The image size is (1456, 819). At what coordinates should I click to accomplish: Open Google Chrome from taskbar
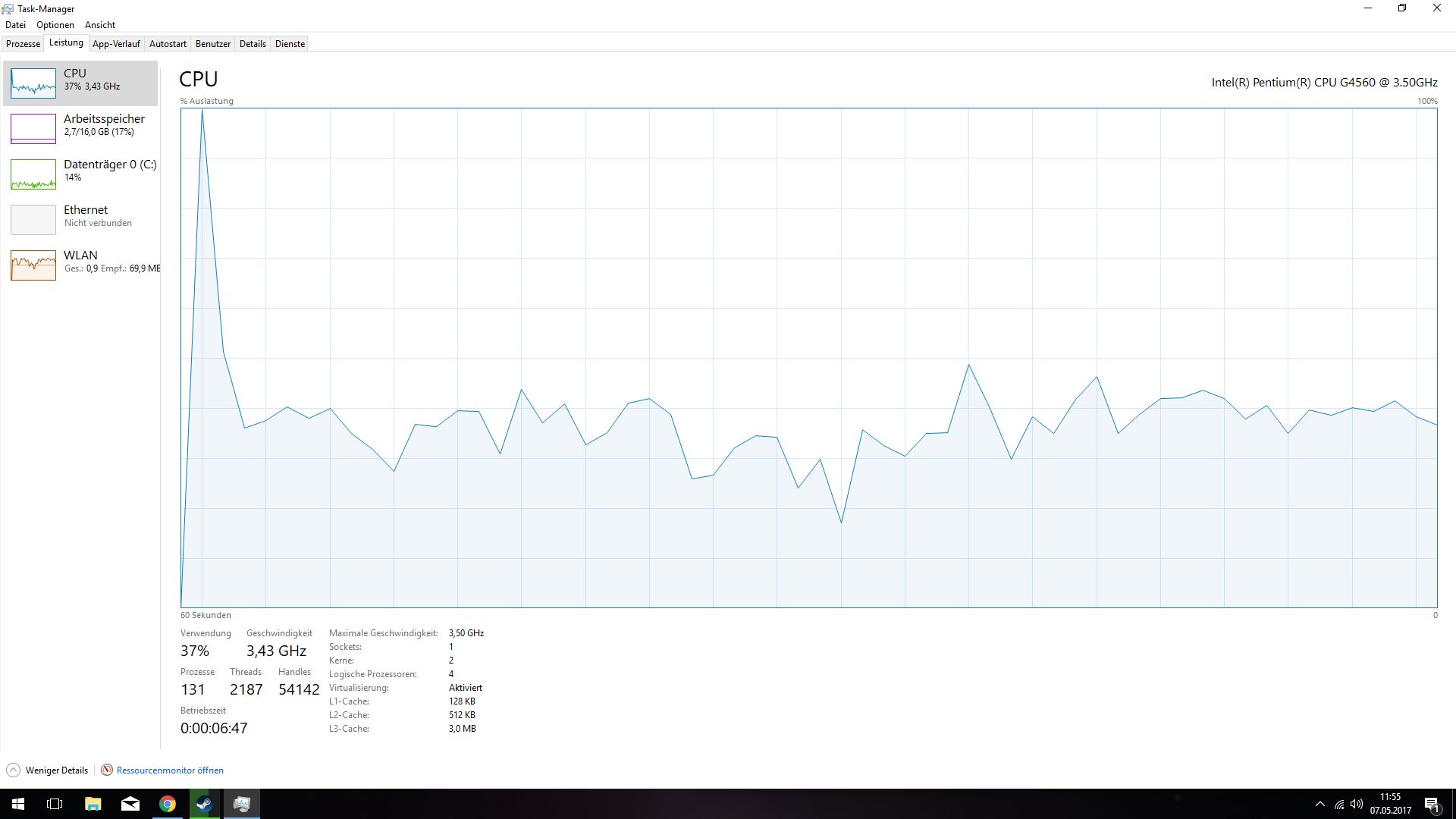168,804
